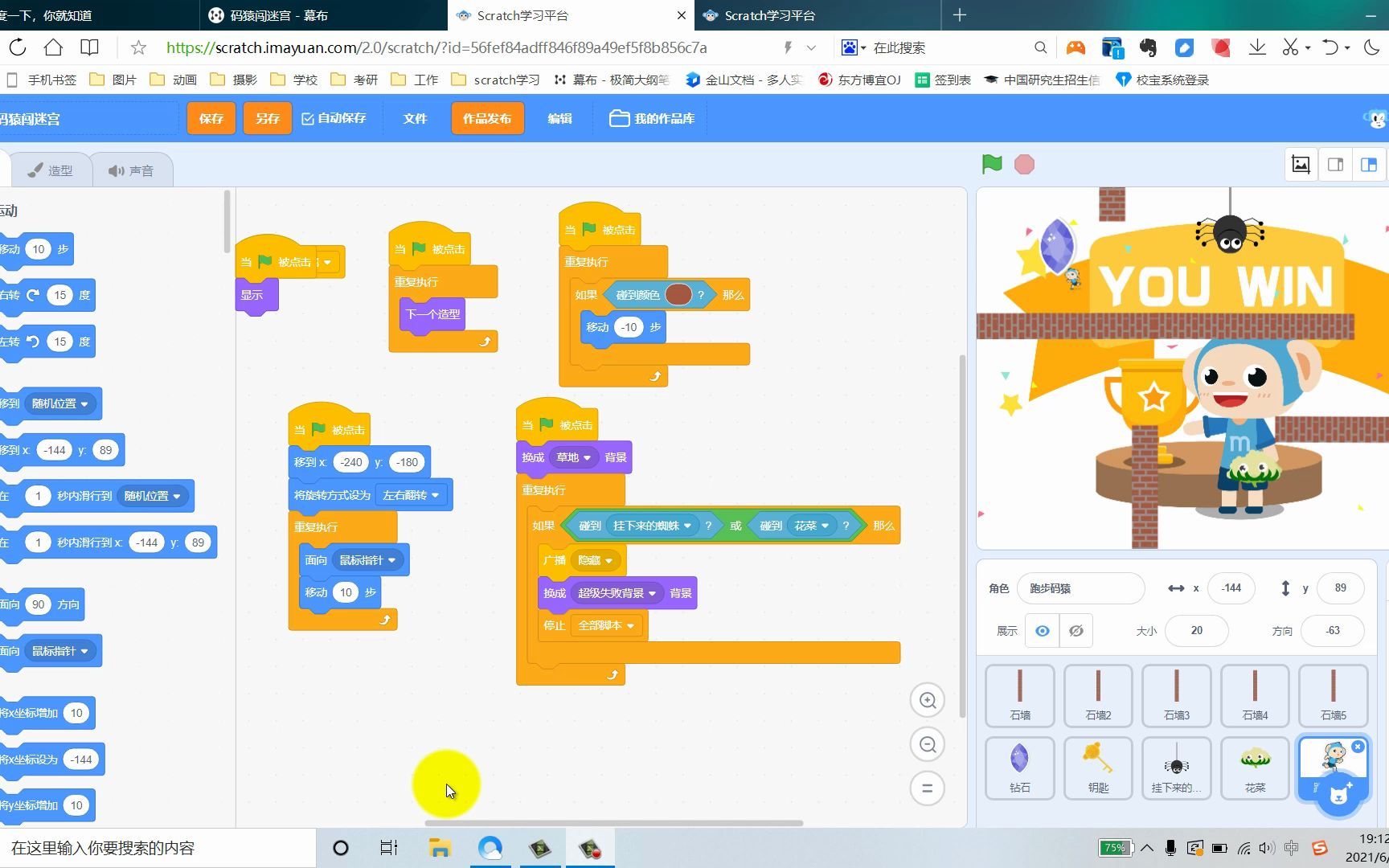Click the 方向 field showing -63

1332,631
